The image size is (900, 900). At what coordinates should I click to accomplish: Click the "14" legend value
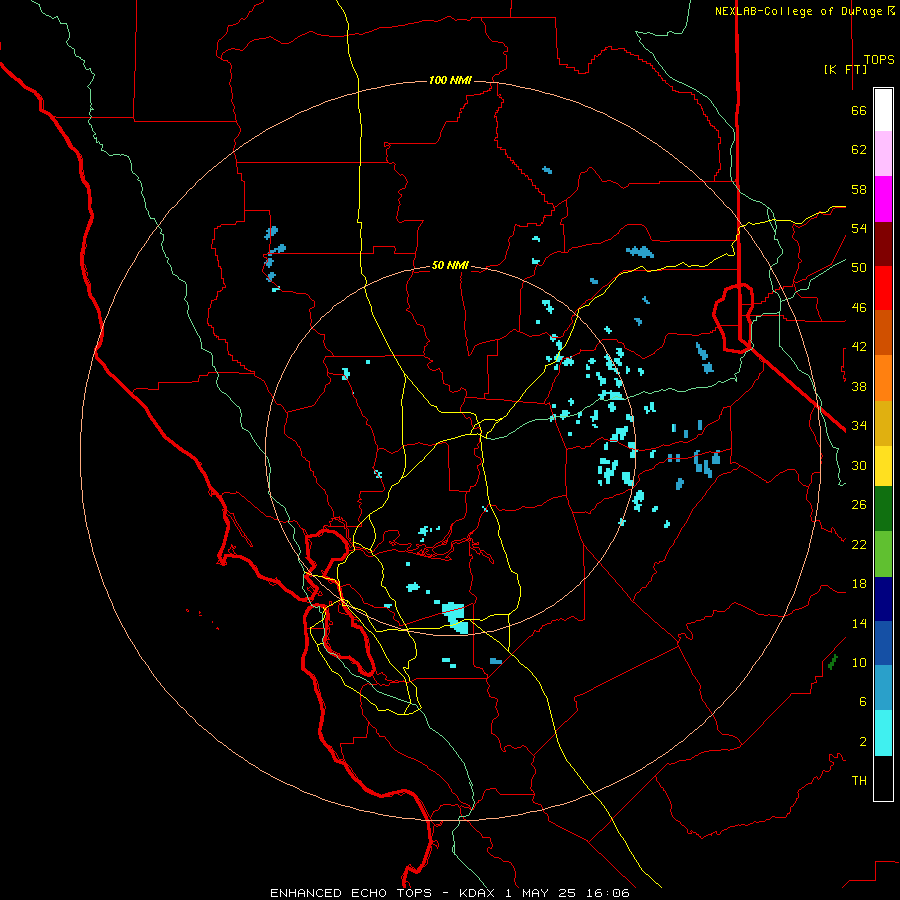[x=859, y=623]
